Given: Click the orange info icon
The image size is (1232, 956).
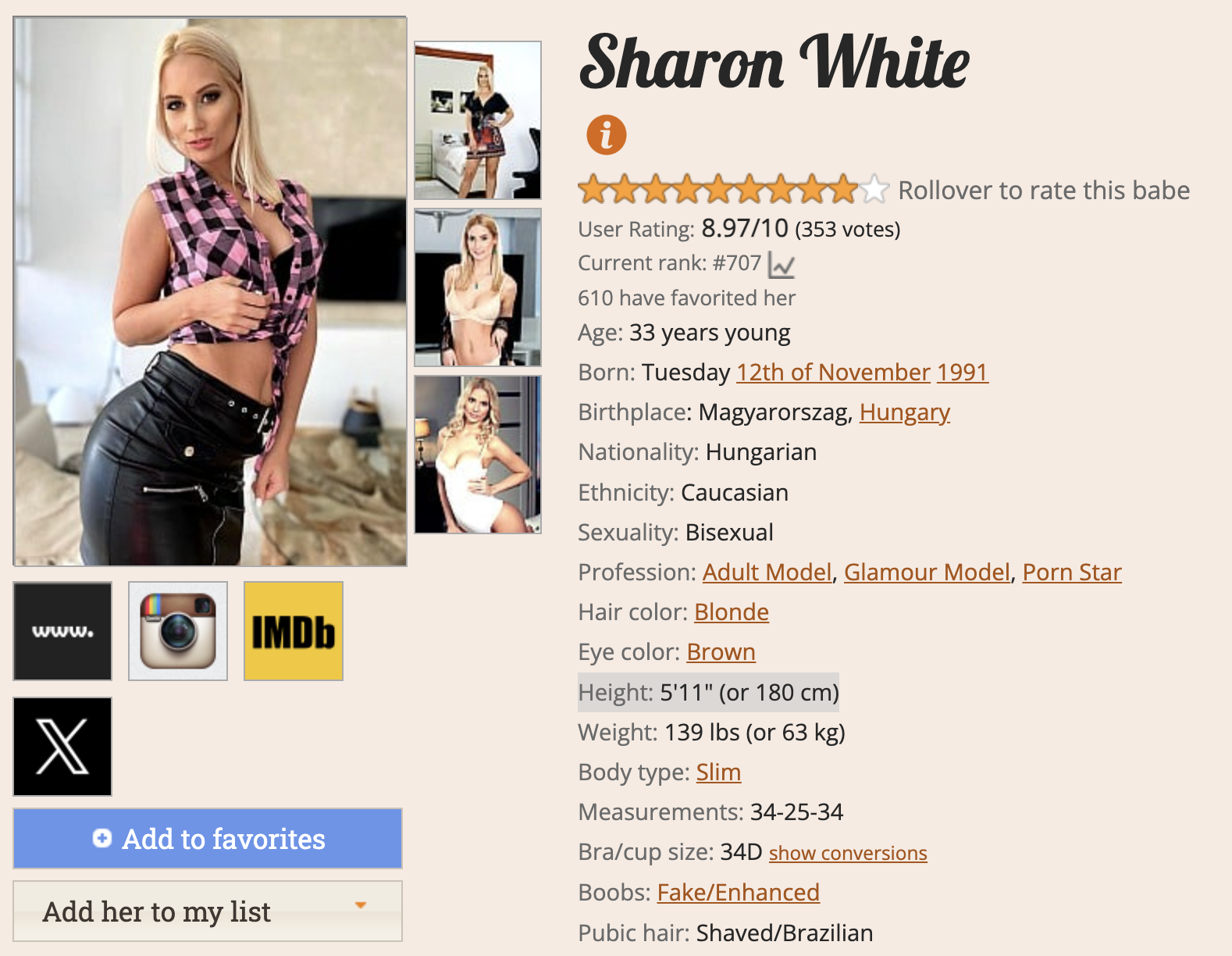Looking at the screenshot, I should (607, 134).
